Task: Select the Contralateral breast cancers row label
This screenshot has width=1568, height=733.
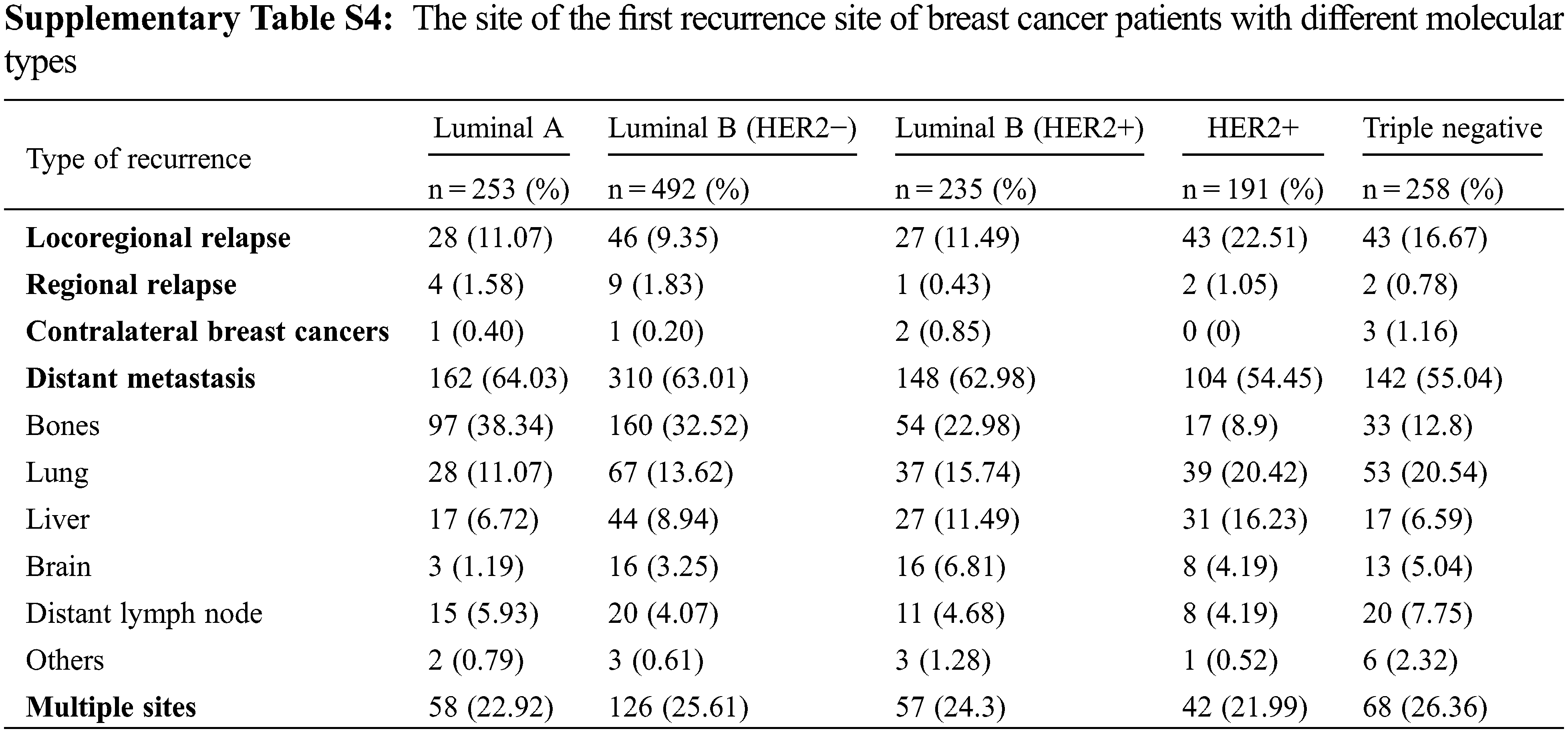Action: (x=207, y=332)
